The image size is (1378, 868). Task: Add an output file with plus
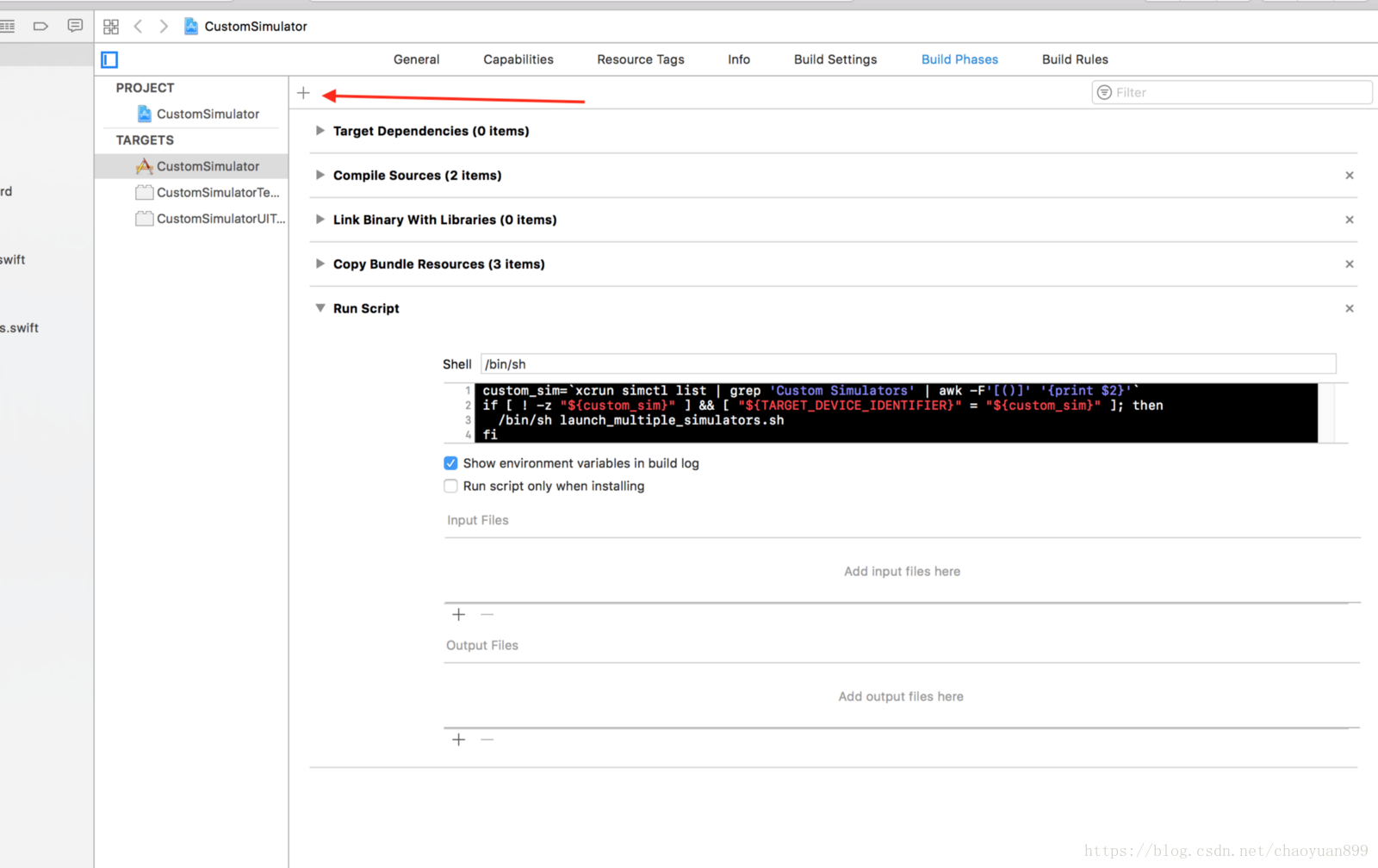[459, 740]
